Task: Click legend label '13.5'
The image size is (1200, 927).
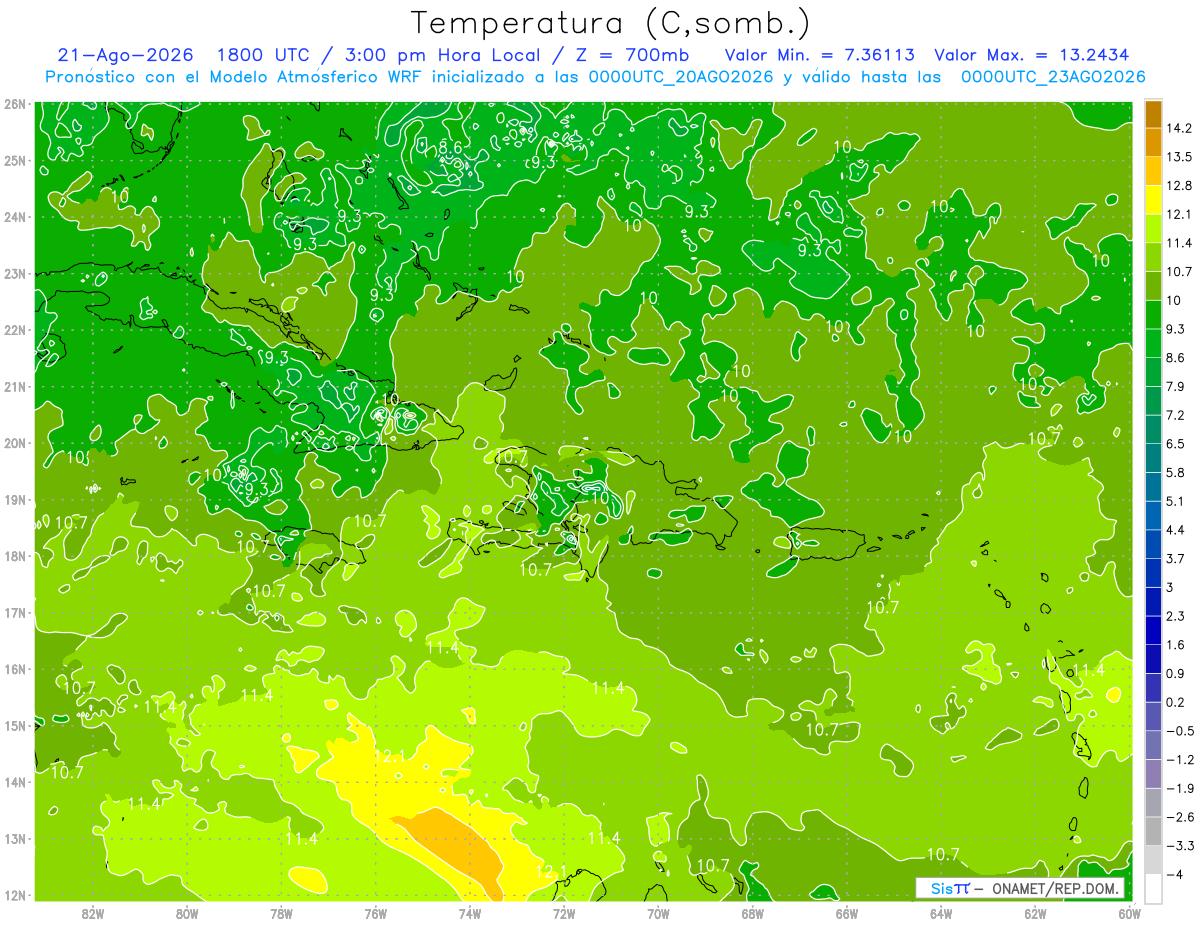Action: point(1179,157)
